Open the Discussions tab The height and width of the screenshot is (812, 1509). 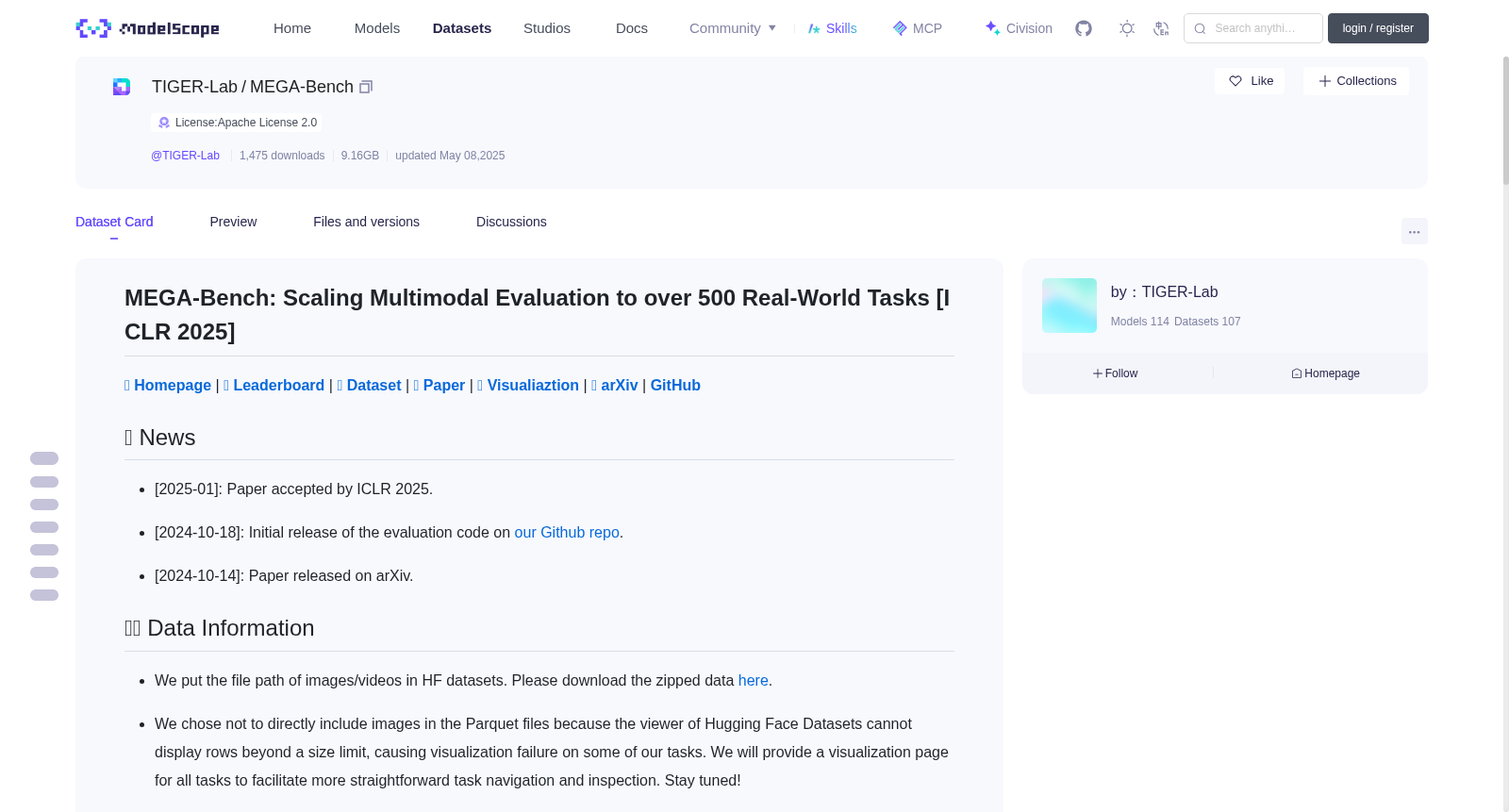pos(511,222)
